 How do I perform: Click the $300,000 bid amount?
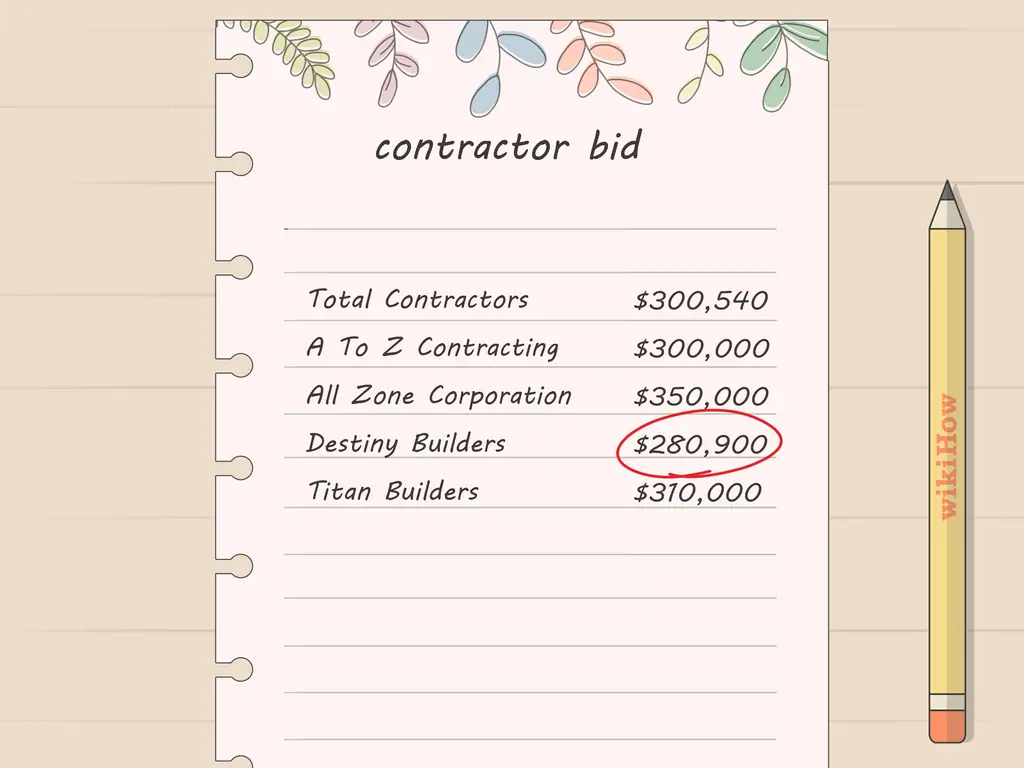(701, 348)
